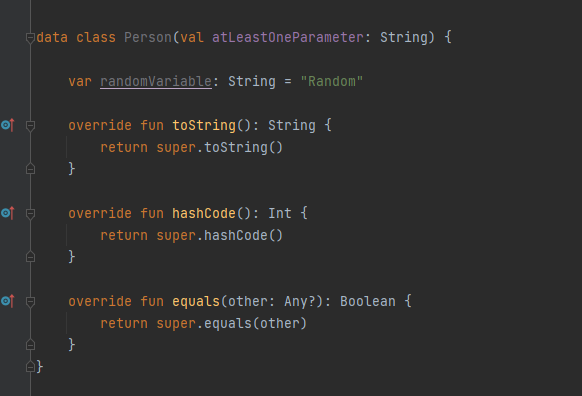The width and height of the screenshot is (582, 396).
Task: Click override gutter icon beside equals
Action: 7,301
